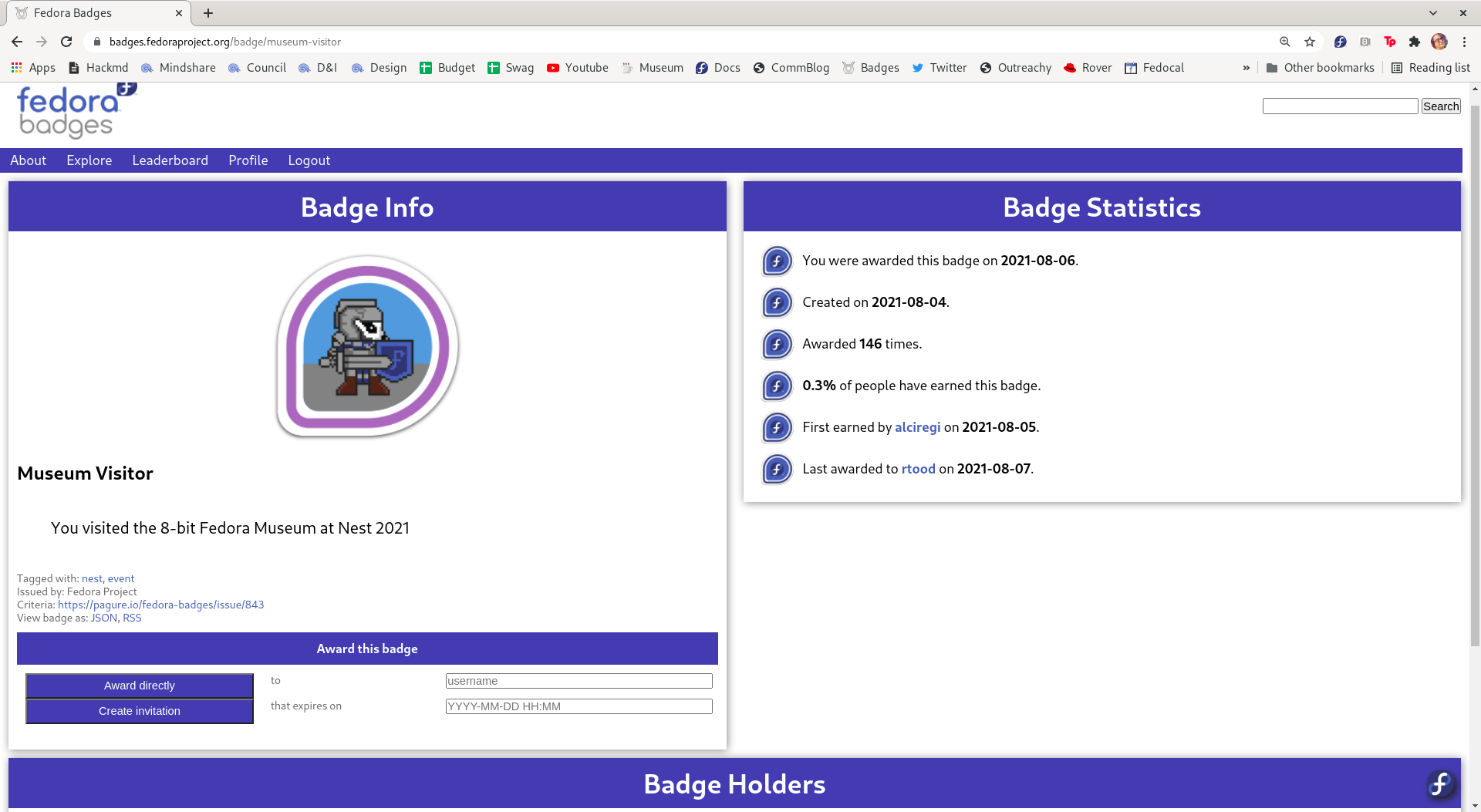The width and height of the screenshot is (1481, 812).
Task: Open the nest tag link
Action: pos(92,578)
